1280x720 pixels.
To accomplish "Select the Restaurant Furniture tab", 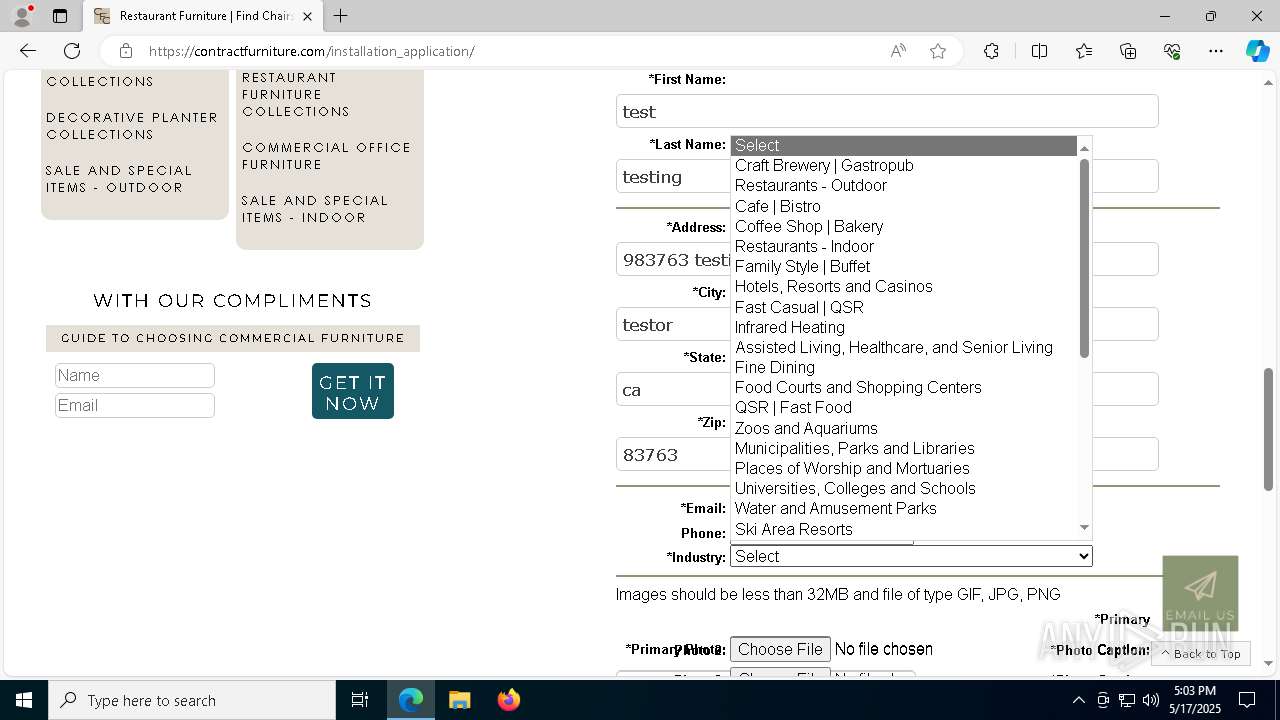I will point(203,16).
